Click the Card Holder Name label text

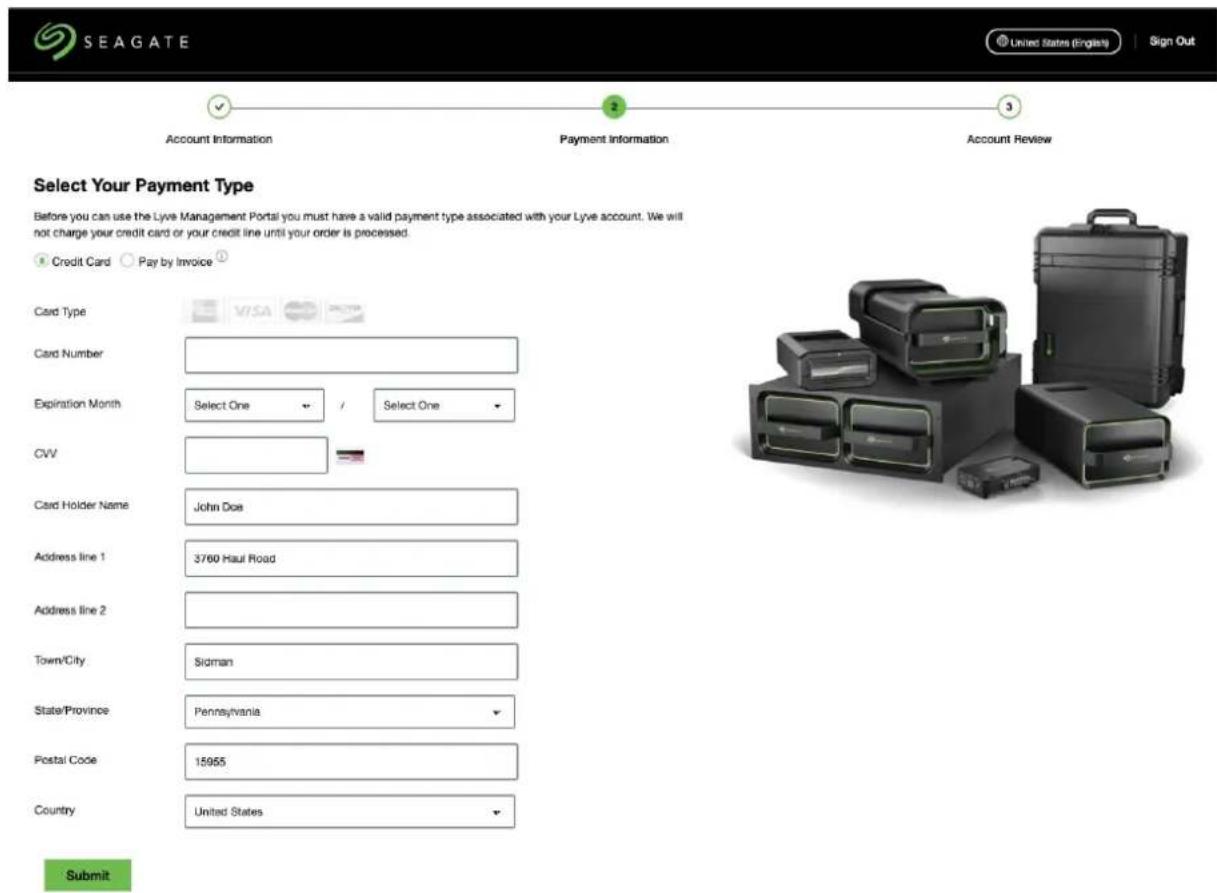click(81, 505)
